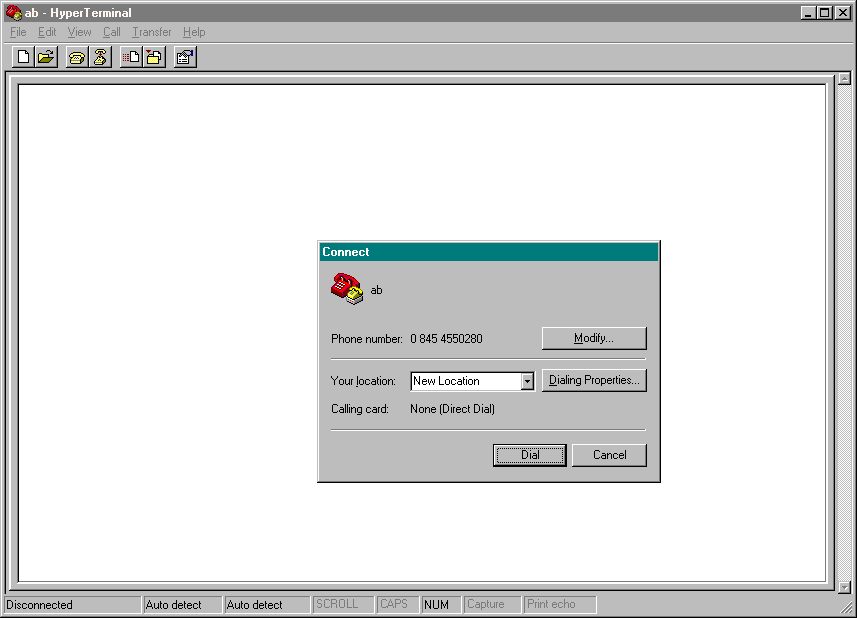The height and width of the screenshot is (618, 857).
Task: Click the red telephone icon in Connect dialog
Action: (x=347, y=289)
